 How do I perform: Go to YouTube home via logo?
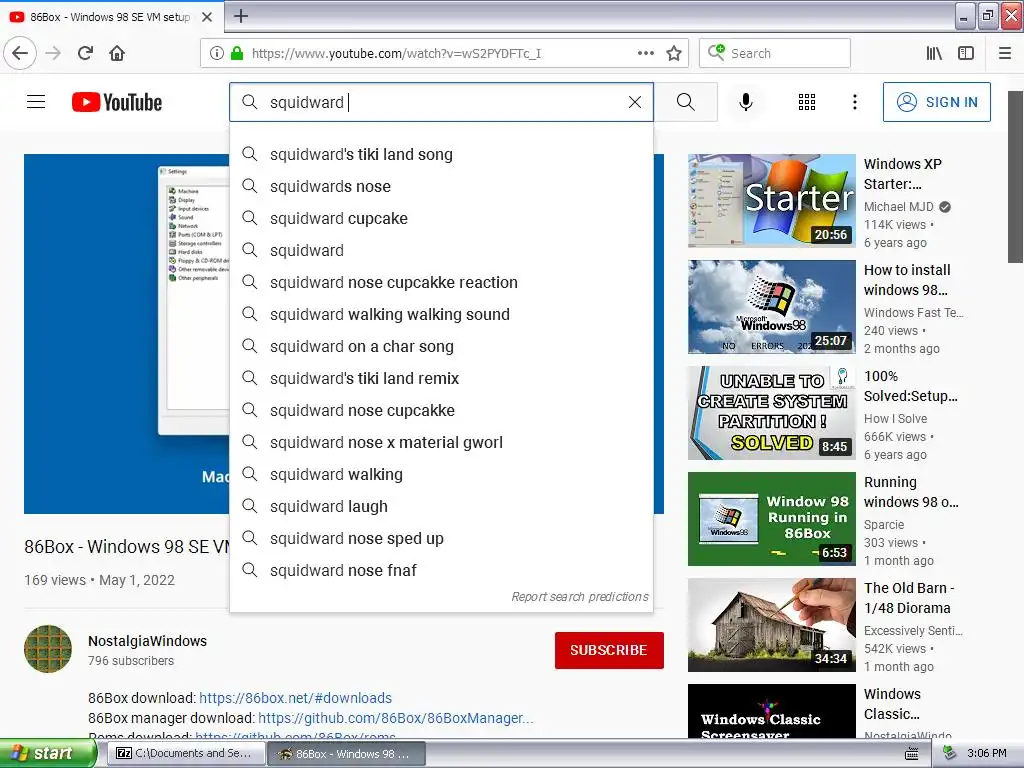(117, 102)
